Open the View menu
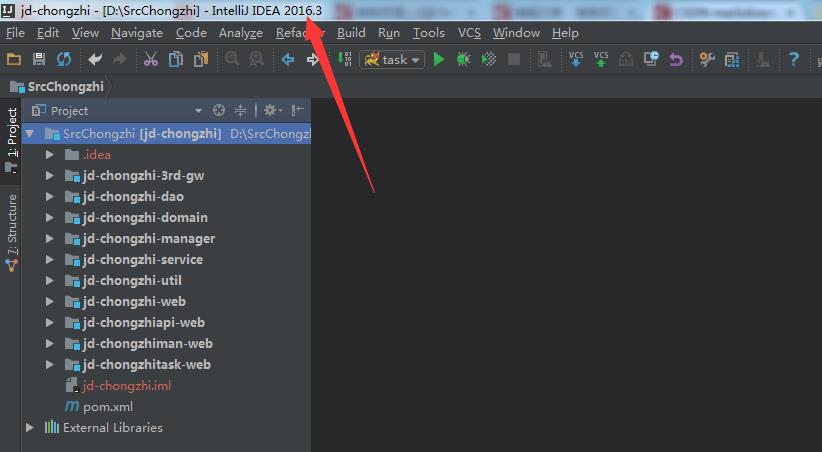 (85, 33)
